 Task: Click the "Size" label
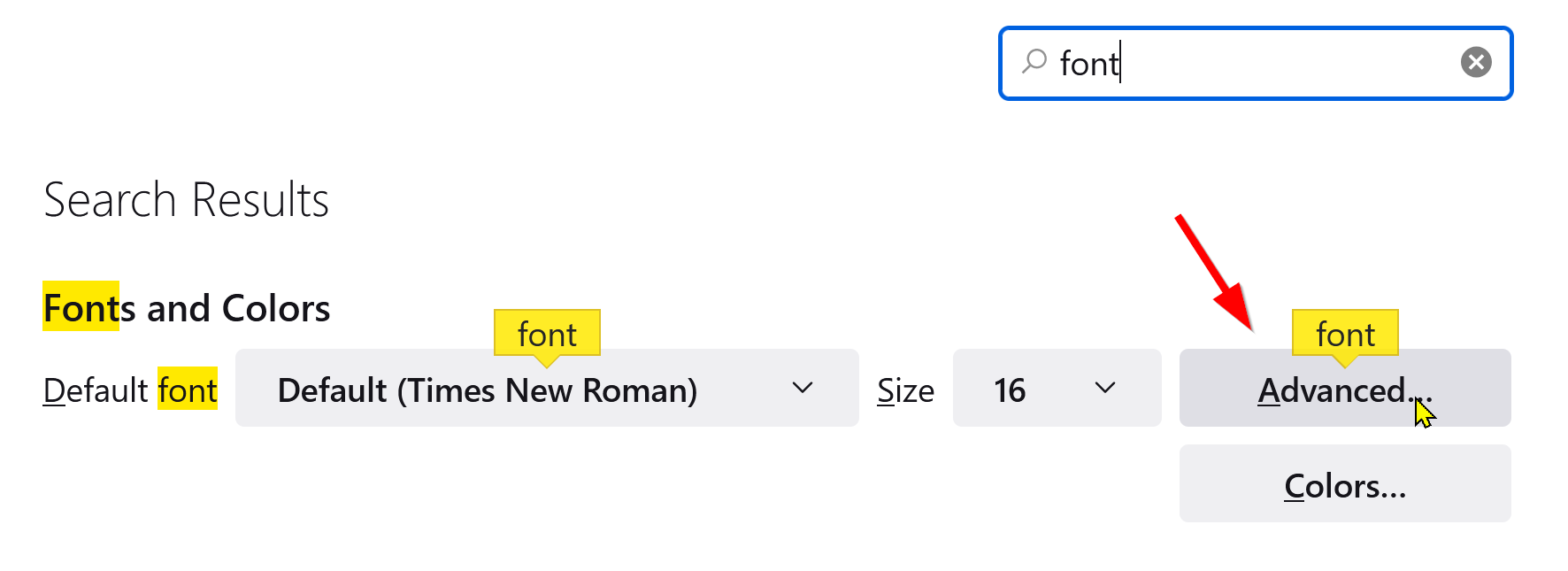click(x=905, y=390)
